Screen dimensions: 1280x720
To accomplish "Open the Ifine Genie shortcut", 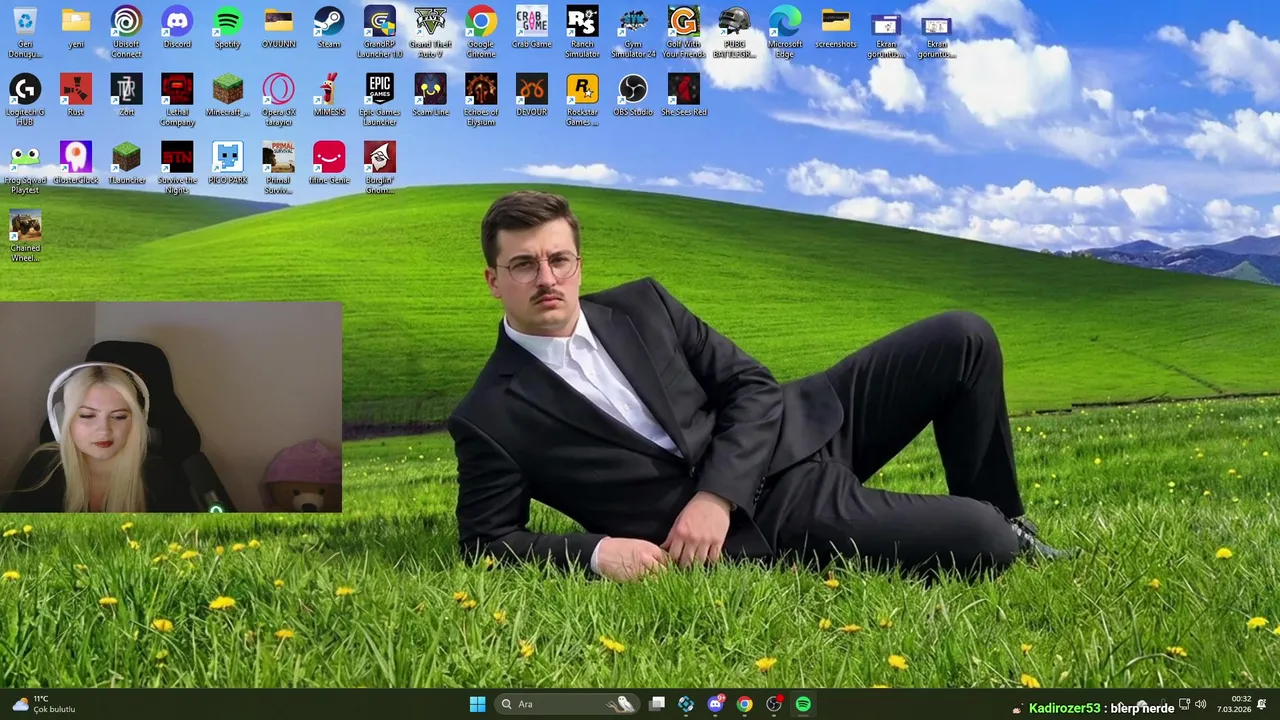I will pyautogui.click(x=329, y=164).
